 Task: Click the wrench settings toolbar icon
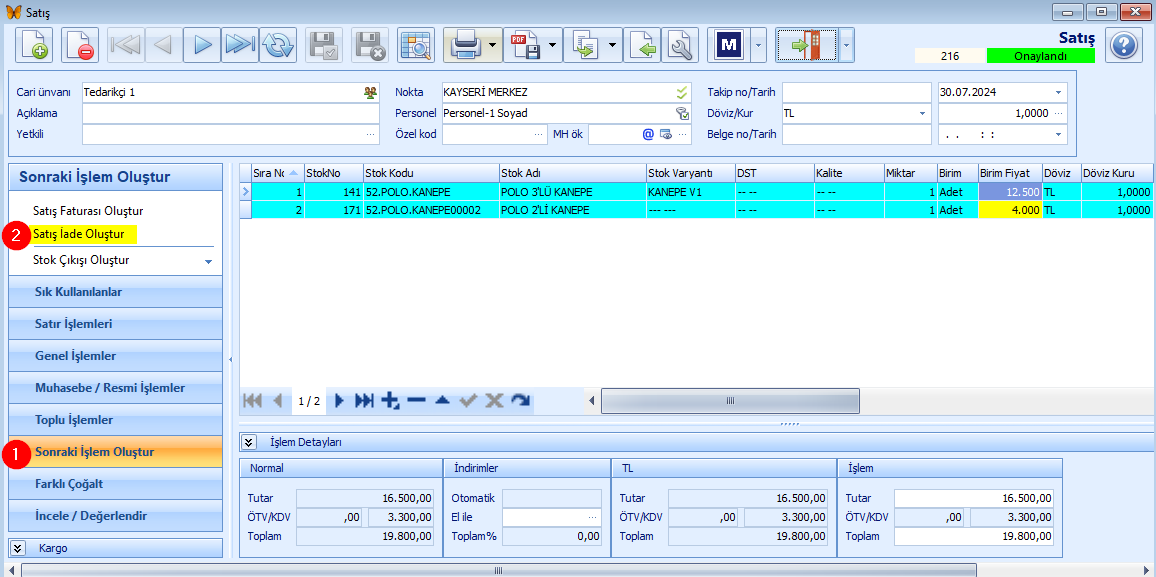[680, 46]
